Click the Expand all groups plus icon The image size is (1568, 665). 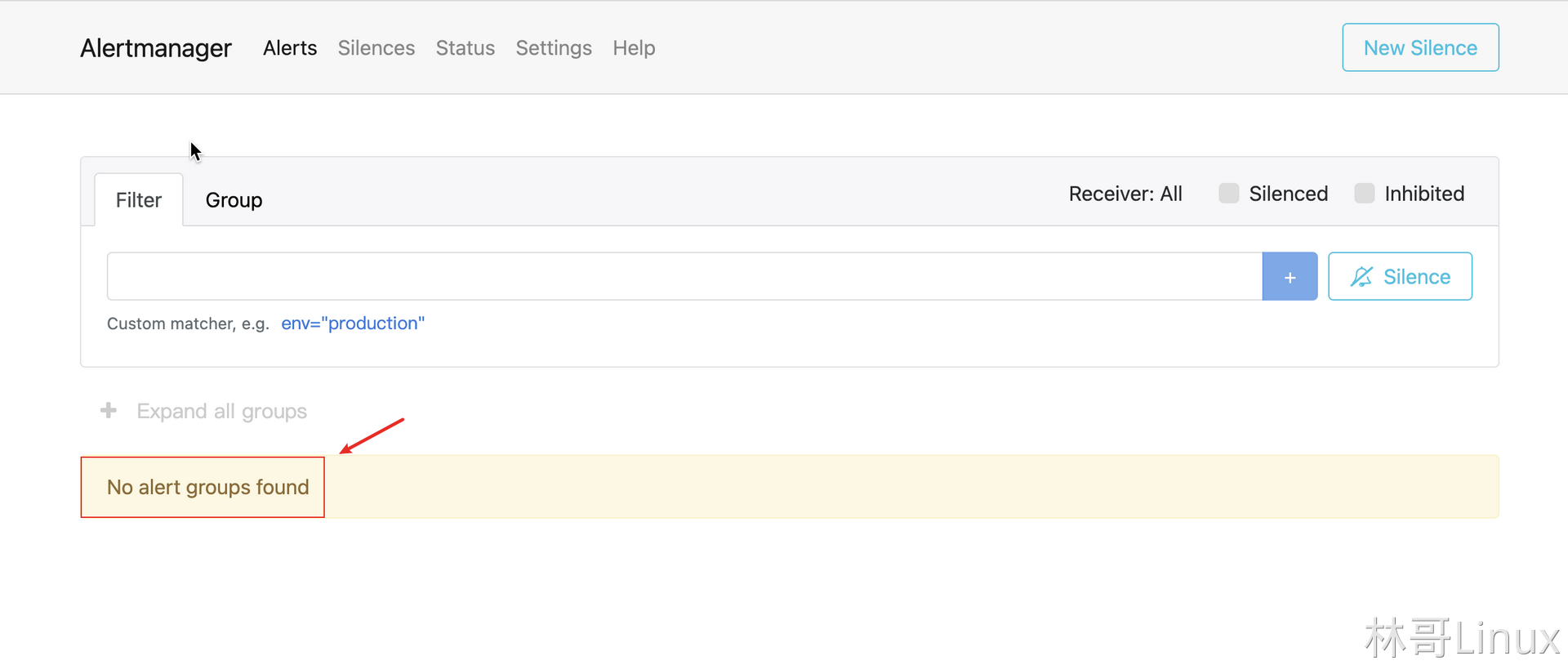(x=109, y=410)
